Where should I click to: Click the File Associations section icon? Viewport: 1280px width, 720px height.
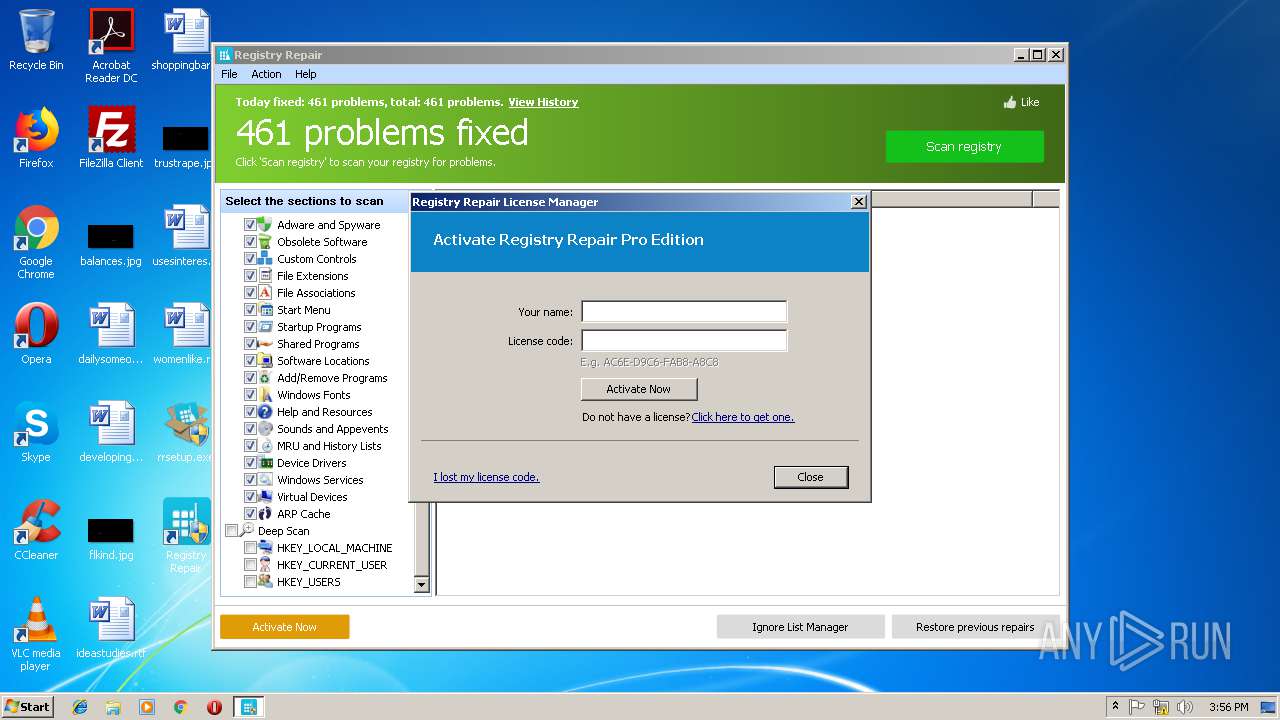[265, 293]
